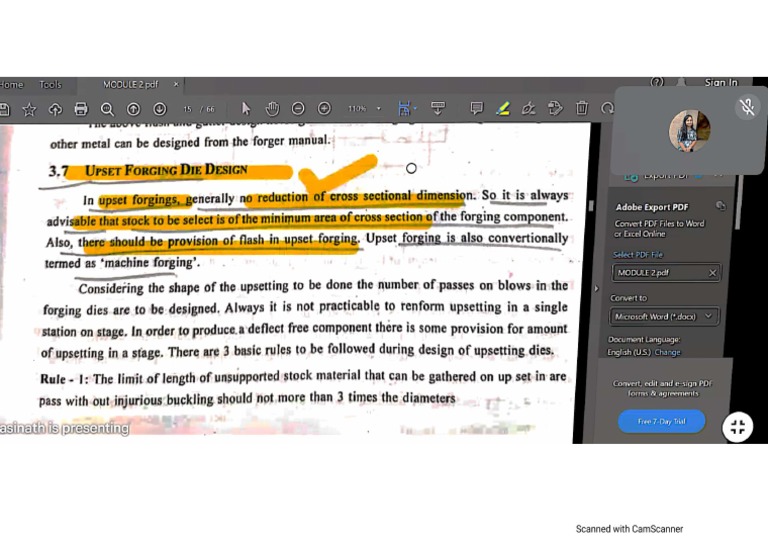Open the Microsoft Word (*.docx) dropdown
This screenshot has width=768, height=543.
[664, 316]
